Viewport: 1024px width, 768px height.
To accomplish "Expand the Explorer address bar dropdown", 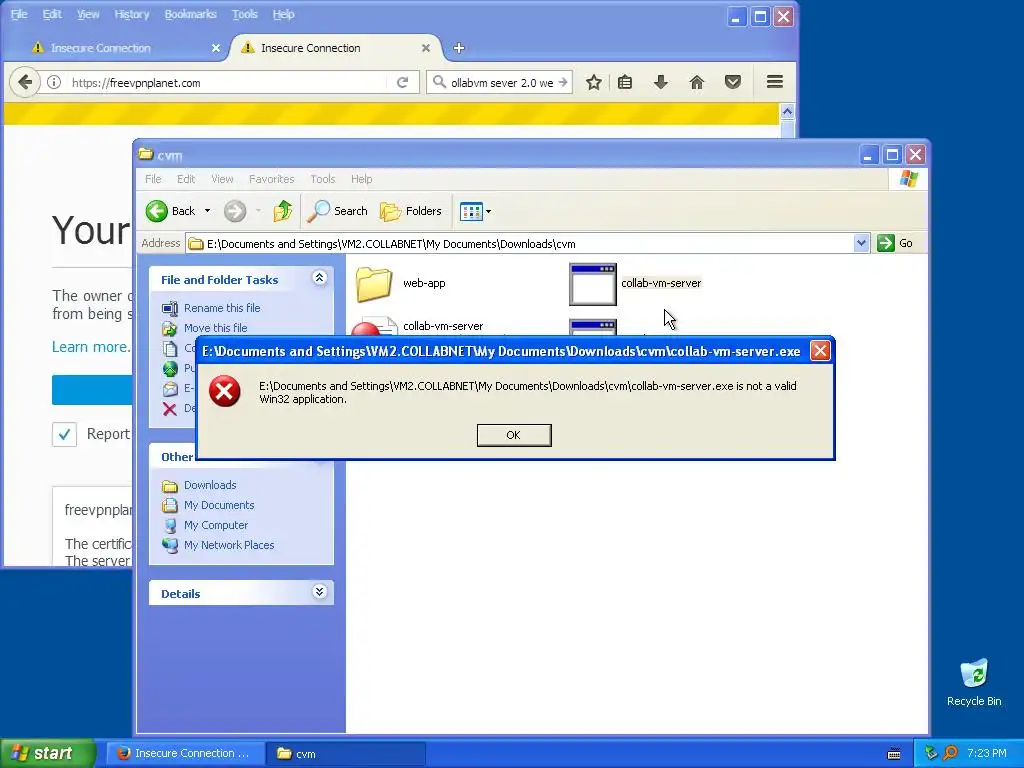I will coord(861,244).
